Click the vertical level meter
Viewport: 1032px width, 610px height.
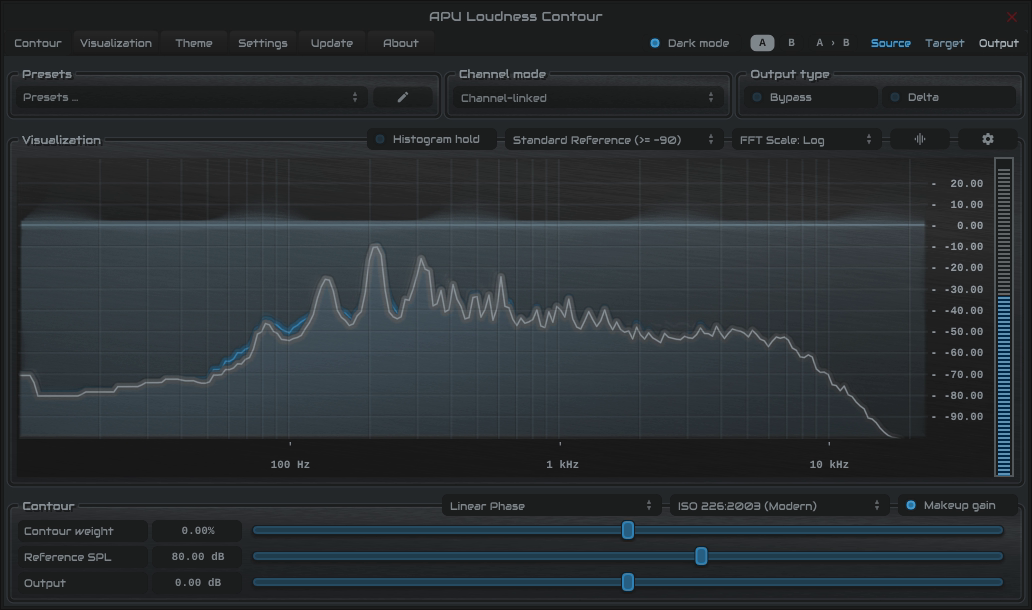pyautogui.click(x=1003, y=317)
